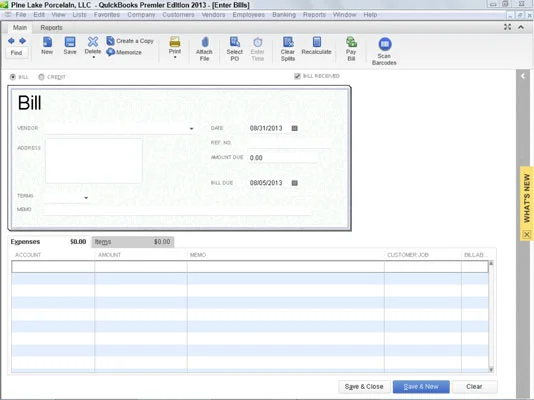Click the Enter Time icon

257,49
